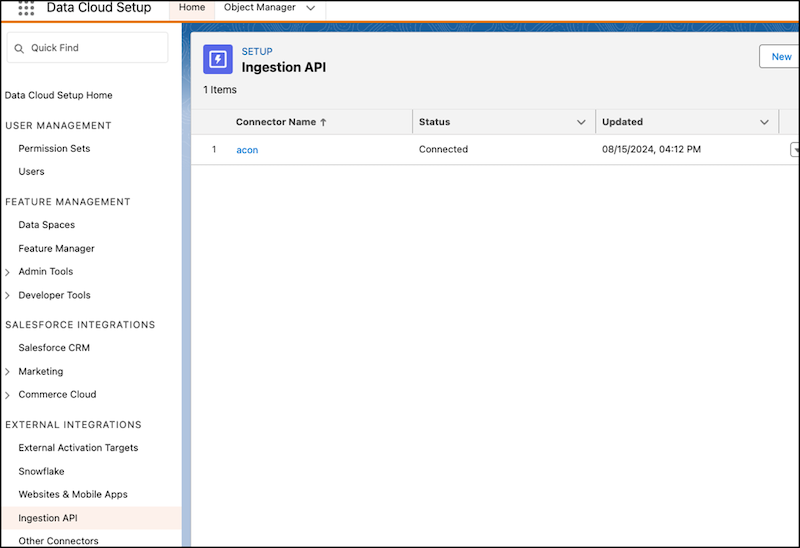
Task: Focus the Quick Find search field
Action: tap(88, 48)
